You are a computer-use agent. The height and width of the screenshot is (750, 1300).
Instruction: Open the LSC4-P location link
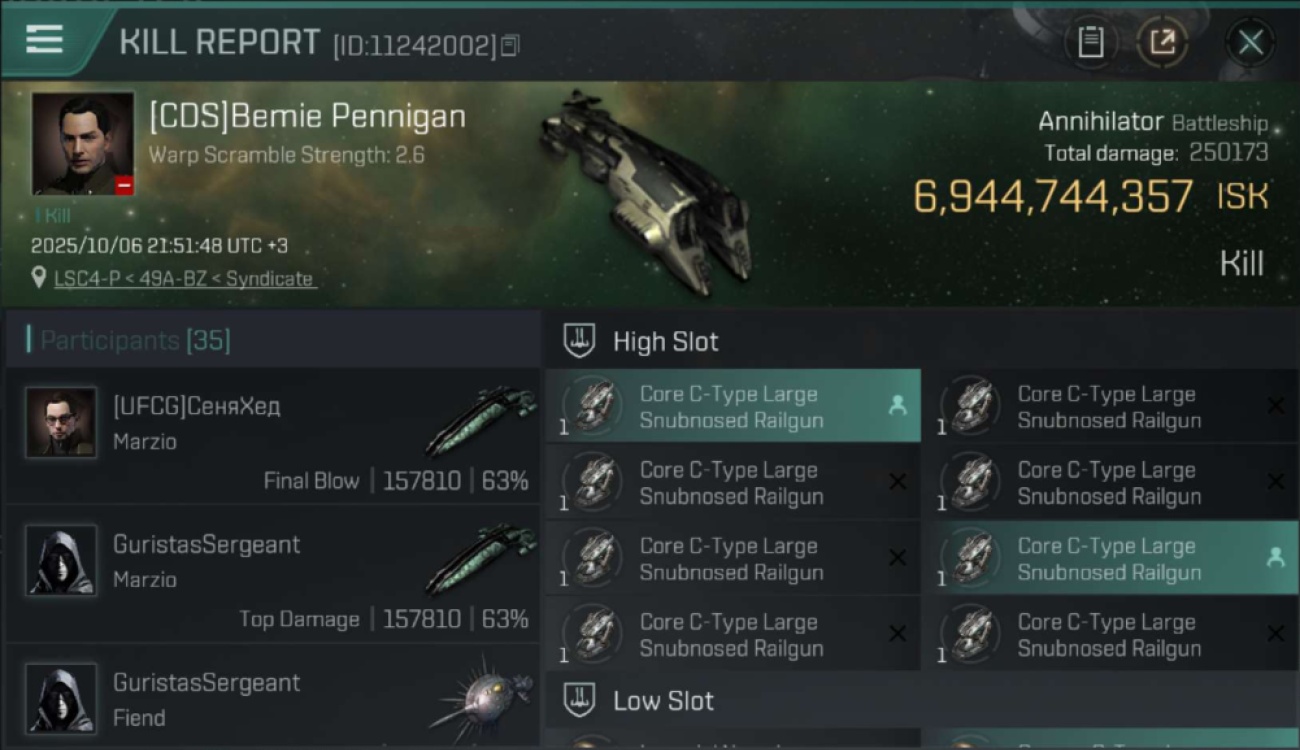point(184,279)
